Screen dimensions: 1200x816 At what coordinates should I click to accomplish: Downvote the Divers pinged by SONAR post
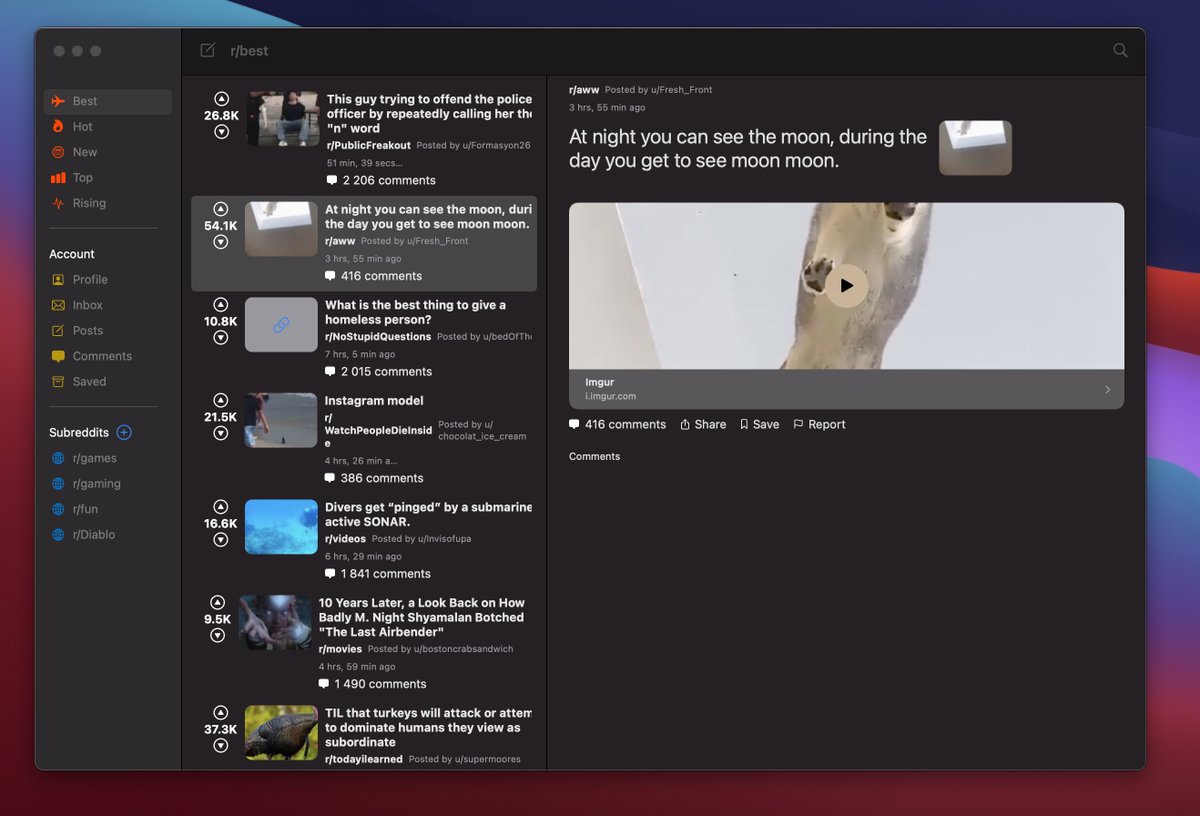coord(221,540)
